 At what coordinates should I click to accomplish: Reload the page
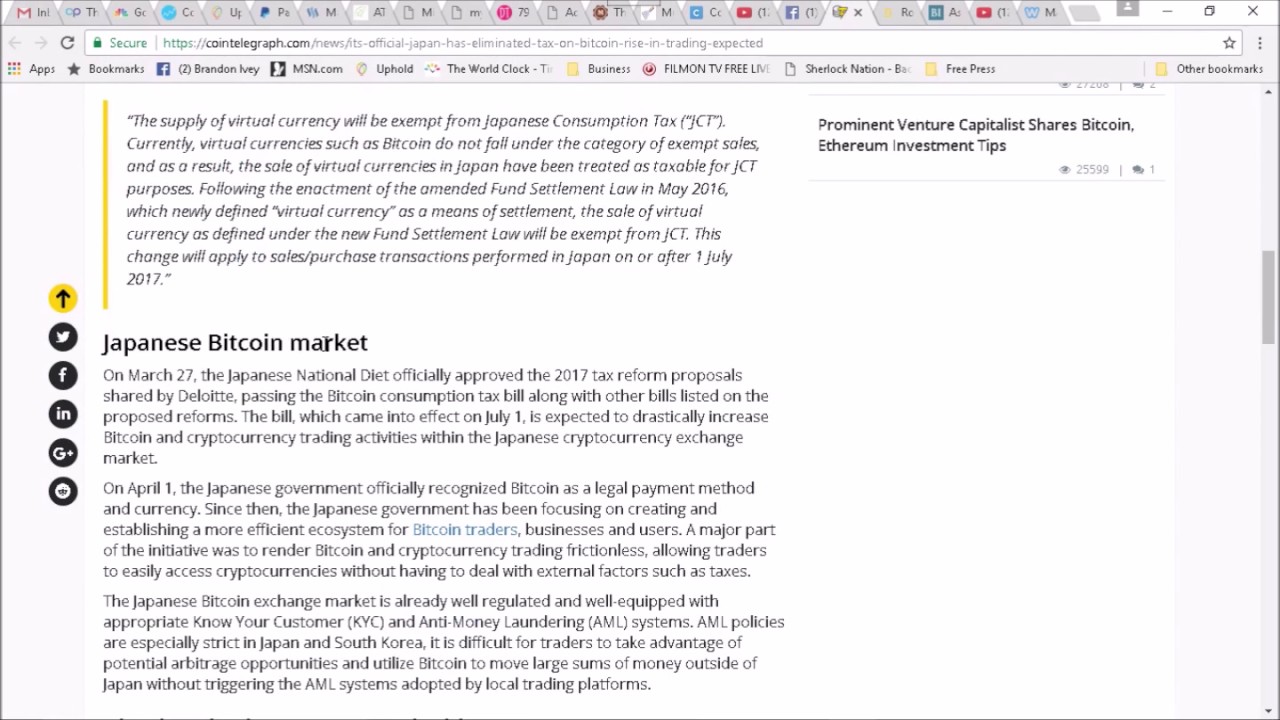tap(67, 43)
